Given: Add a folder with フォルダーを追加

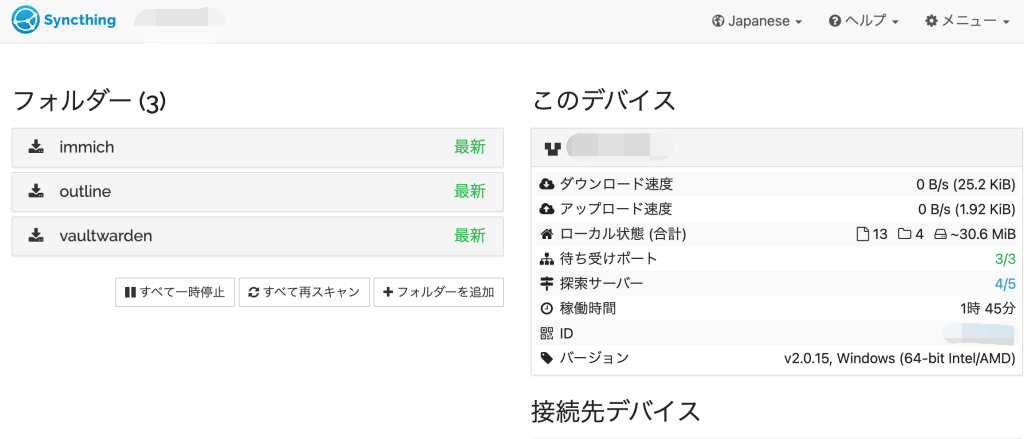Looking at the screenshot, I should tap(439, 293).
